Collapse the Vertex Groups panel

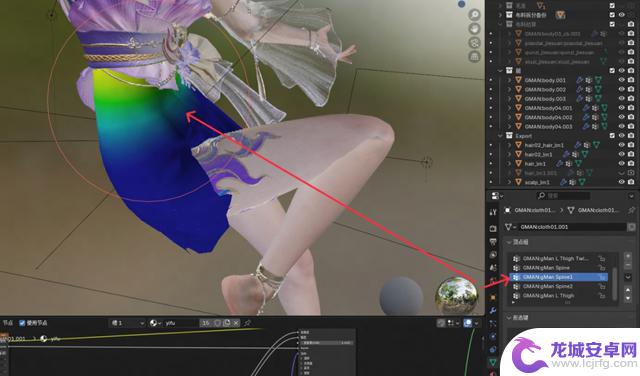(x=509, y=242)
